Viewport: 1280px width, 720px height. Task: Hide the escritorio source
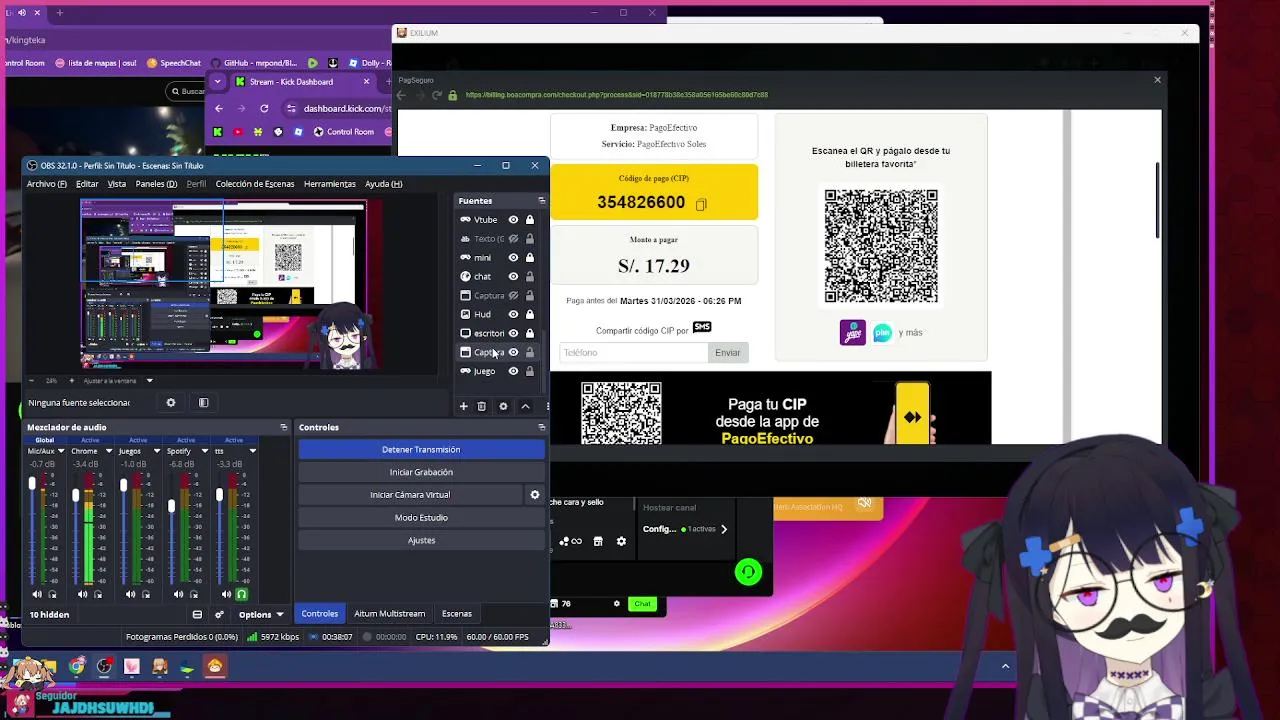(x=513, y=333)
